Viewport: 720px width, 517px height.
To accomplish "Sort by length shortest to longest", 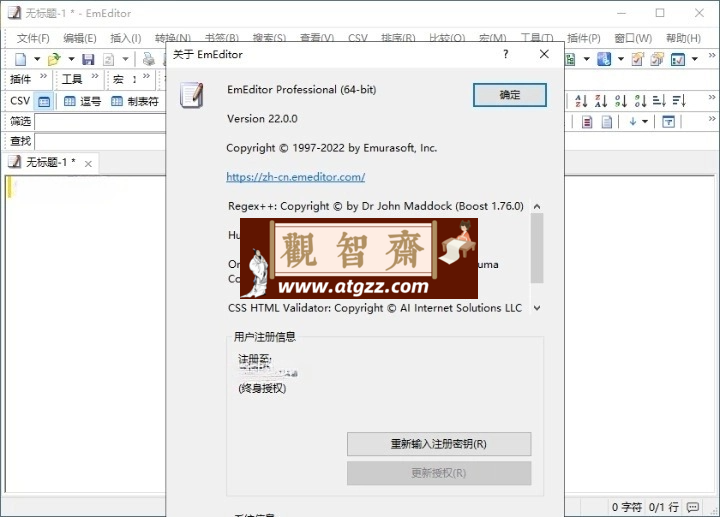I will point(659,101).
